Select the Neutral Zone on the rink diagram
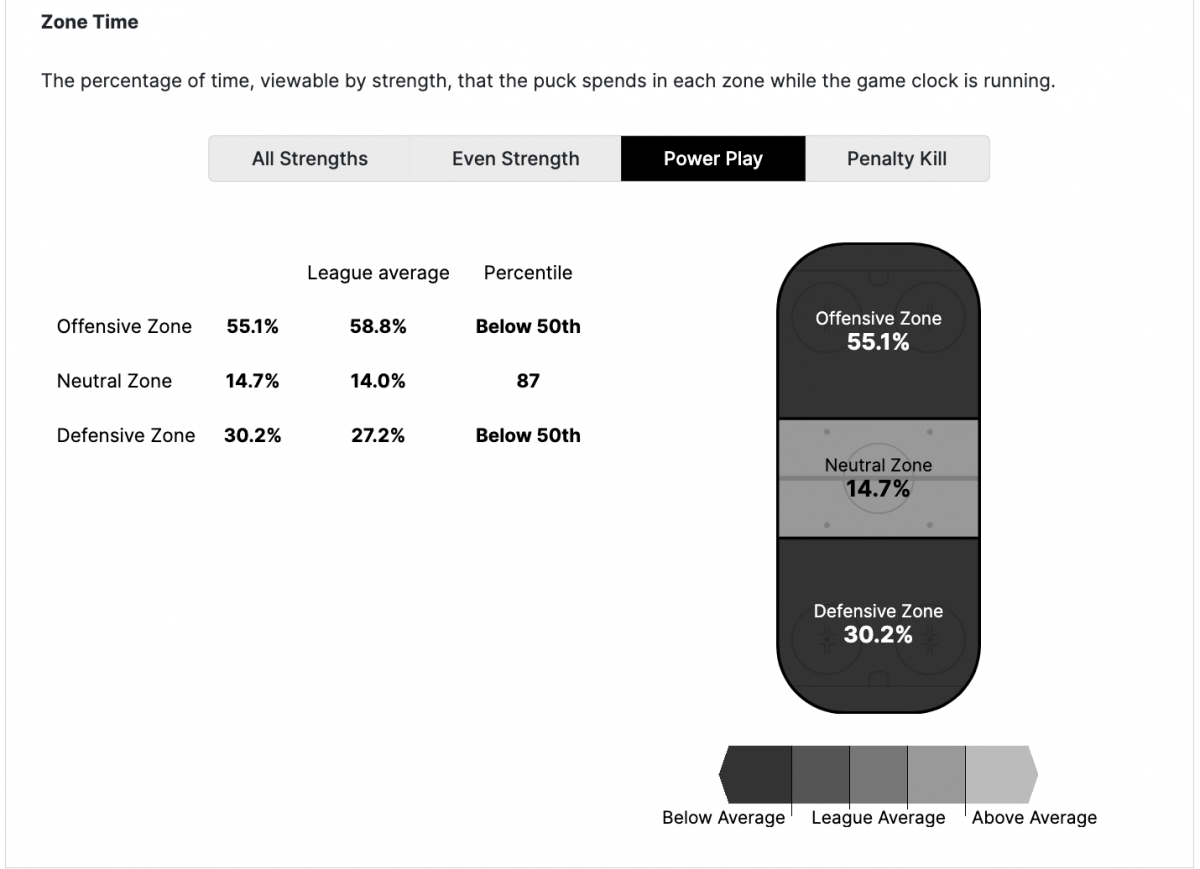Viewport: 1200px width, 869px height. click(878, 478)
